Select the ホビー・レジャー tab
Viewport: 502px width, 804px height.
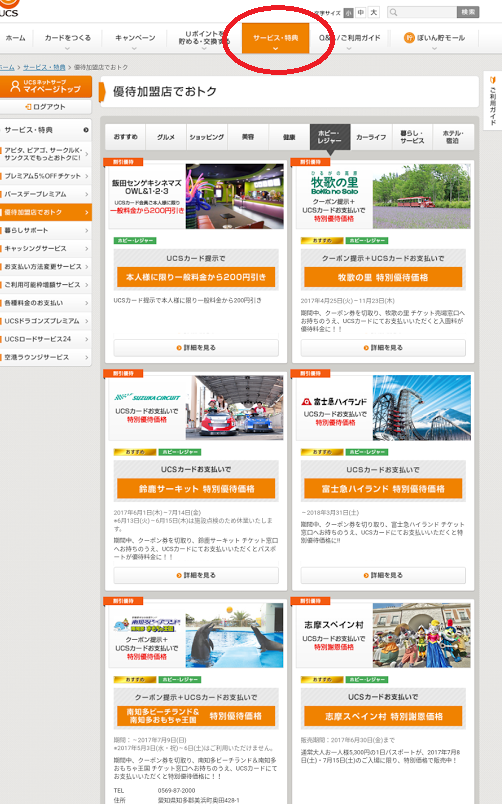(330, 137)
